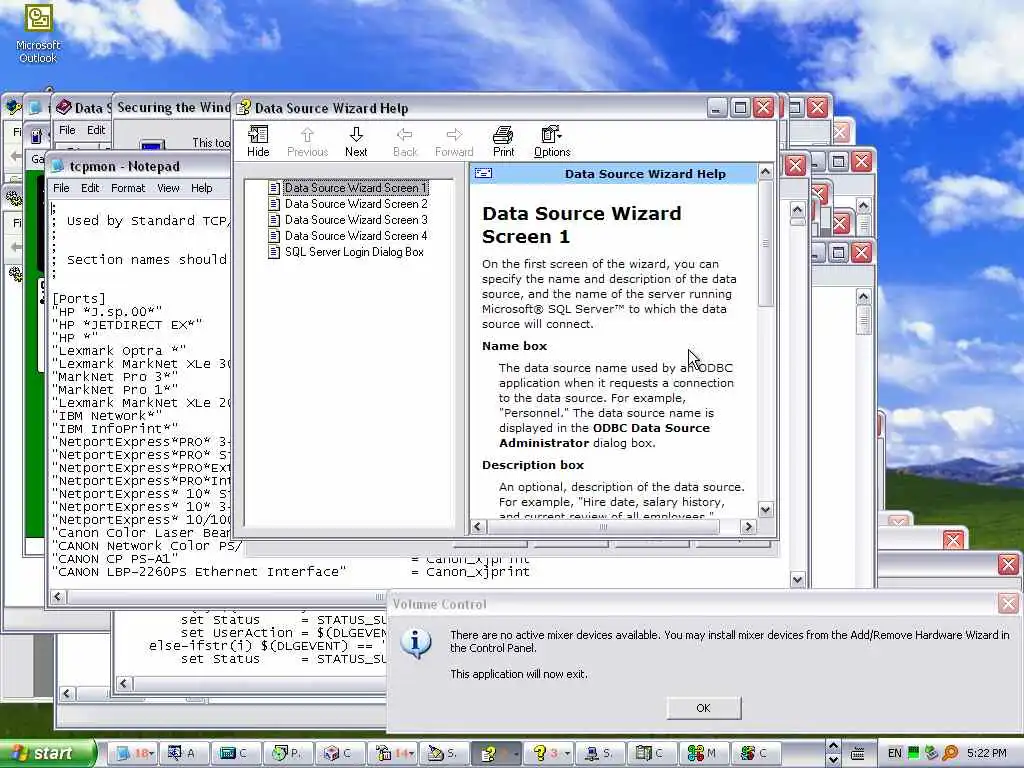
Task: Click the Hide toolbar icon in Help
Action: [x=258, y=142]
